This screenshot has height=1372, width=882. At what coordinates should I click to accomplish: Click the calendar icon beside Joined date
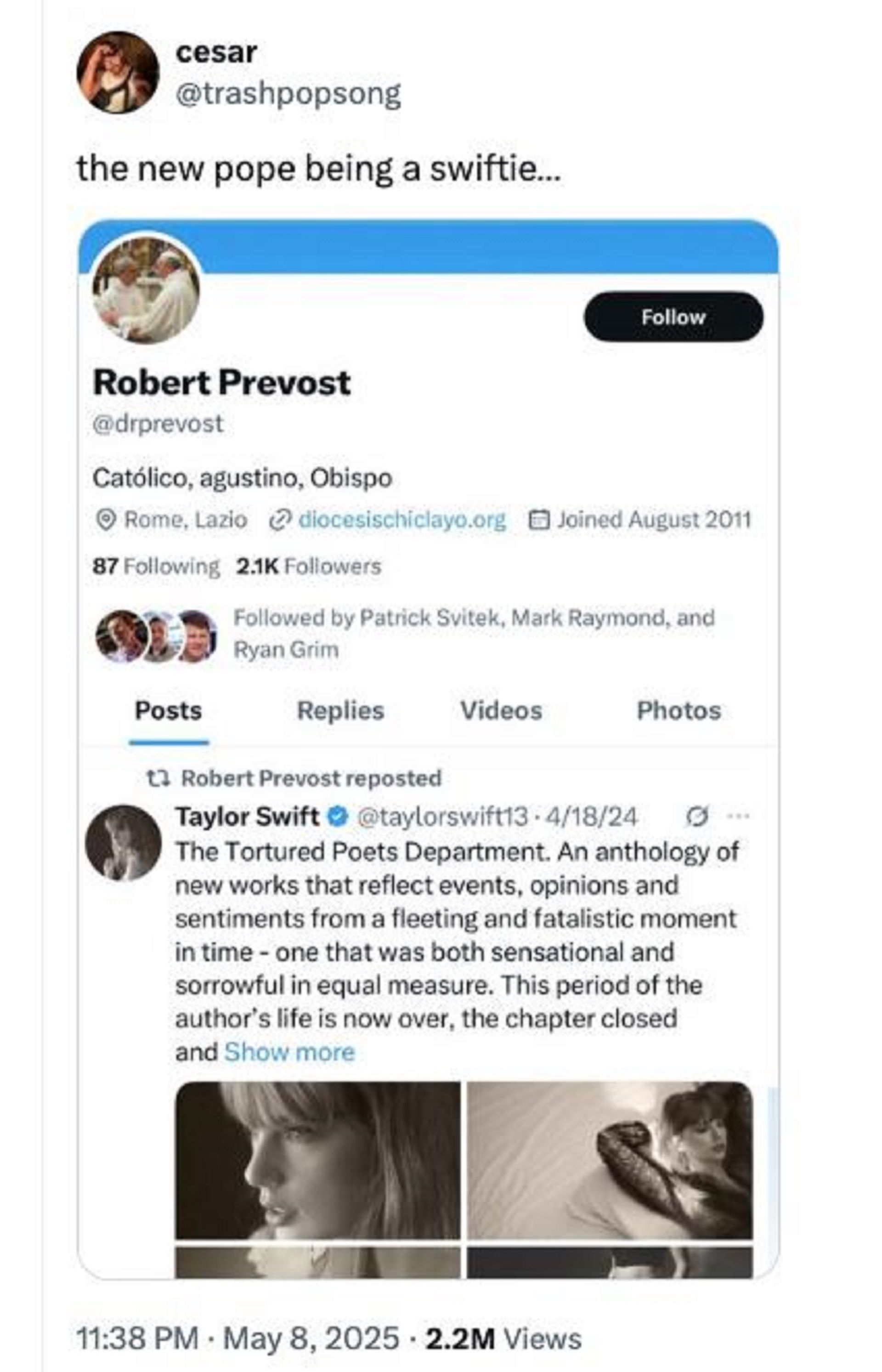pyautogui.click(x=538, y=520)
